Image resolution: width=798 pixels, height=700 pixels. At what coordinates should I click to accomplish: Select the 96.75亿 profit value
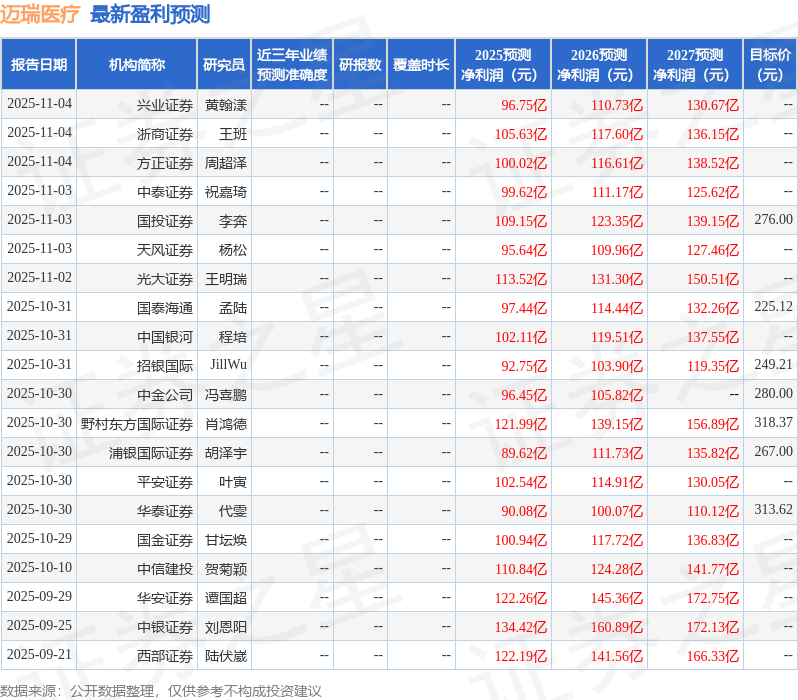tap(524, 105)
